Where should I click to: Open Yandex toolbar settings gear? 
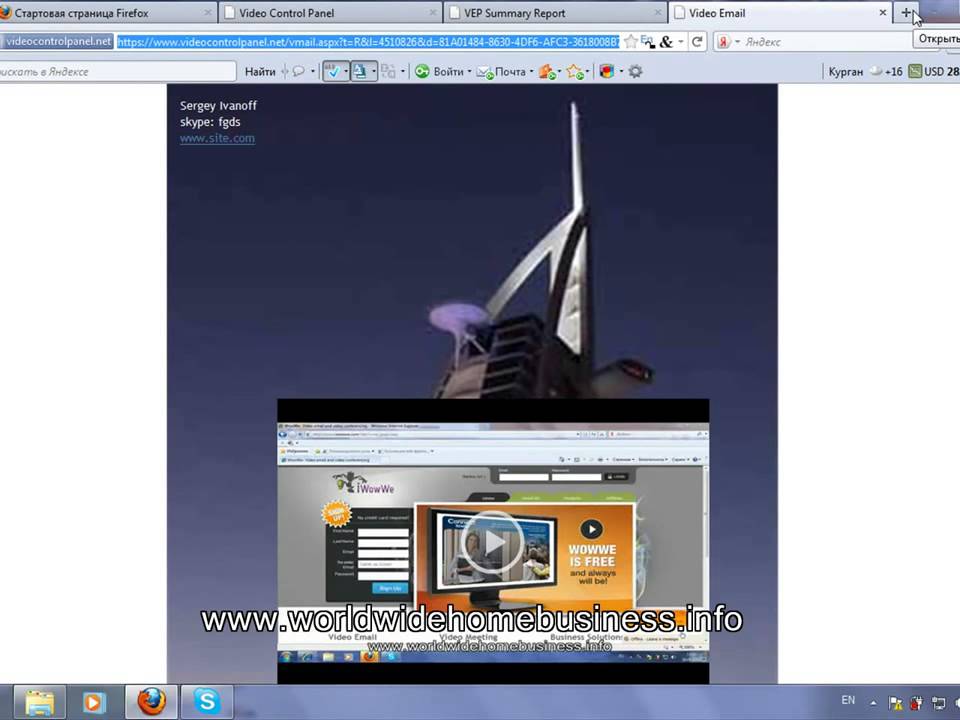coord(636,72)
